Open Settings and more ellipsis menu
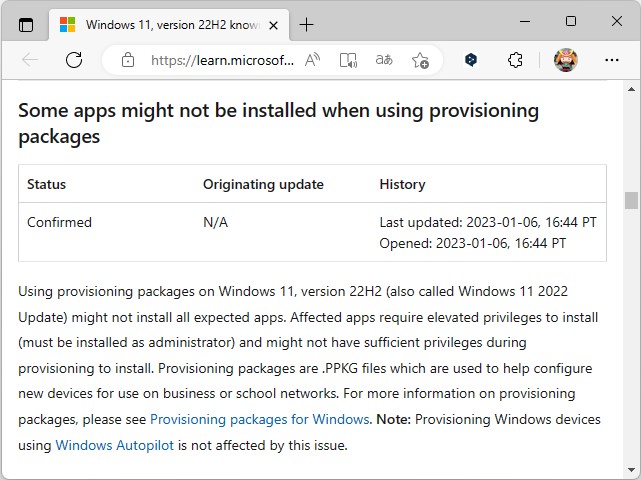 coord(612,60)
